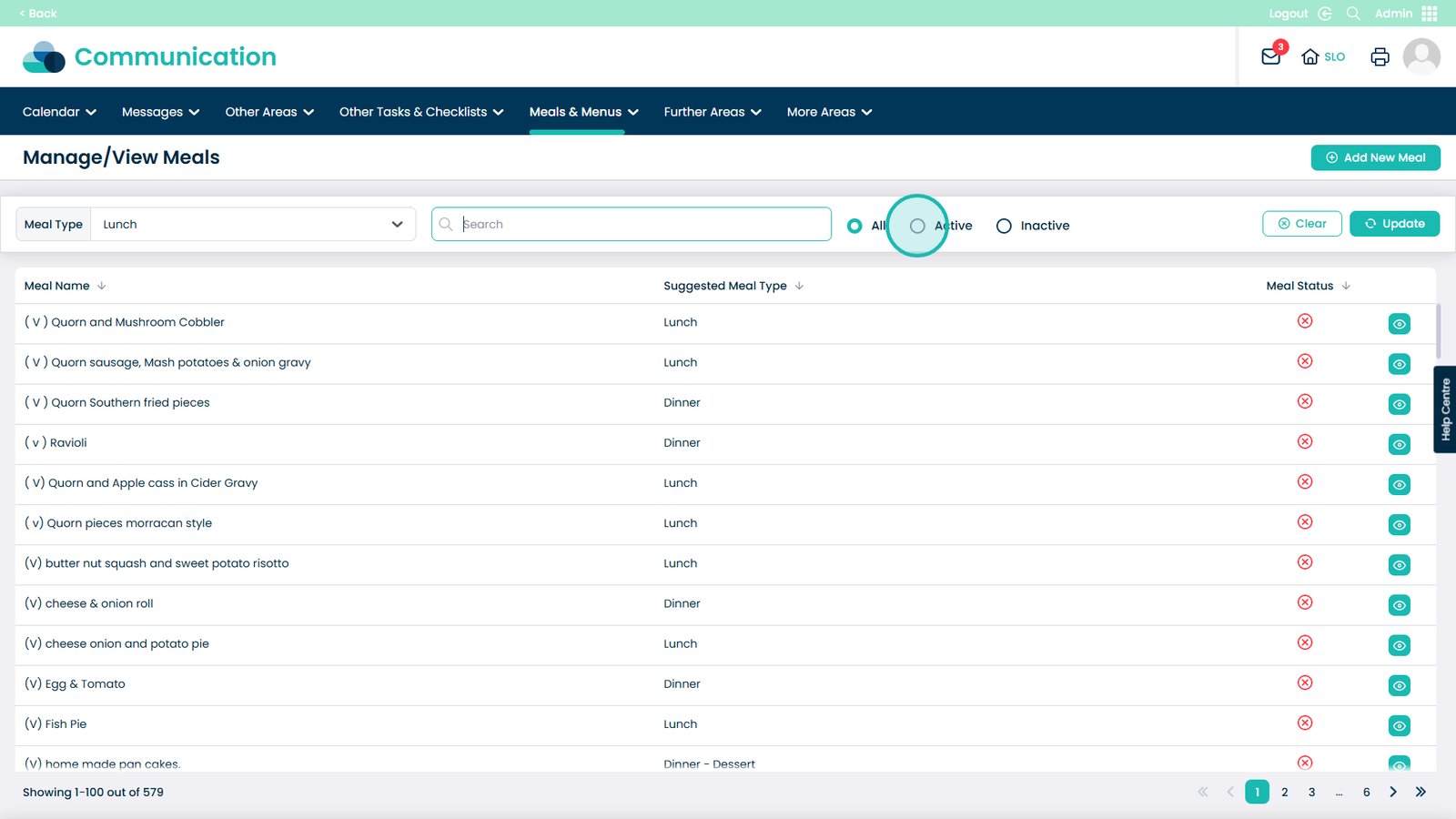Click the printer icon in header

point(1380,56)
